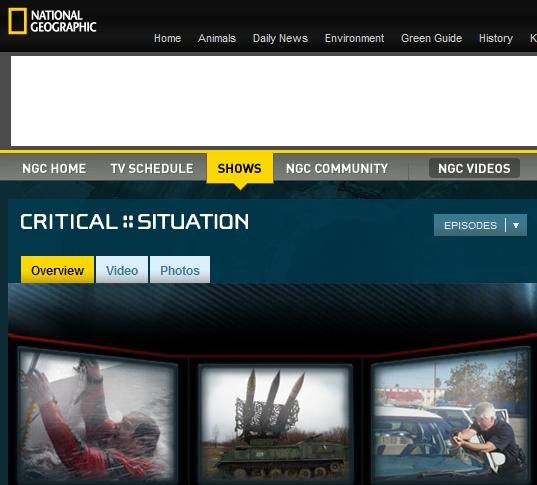Go to the History section

[496, 38]
